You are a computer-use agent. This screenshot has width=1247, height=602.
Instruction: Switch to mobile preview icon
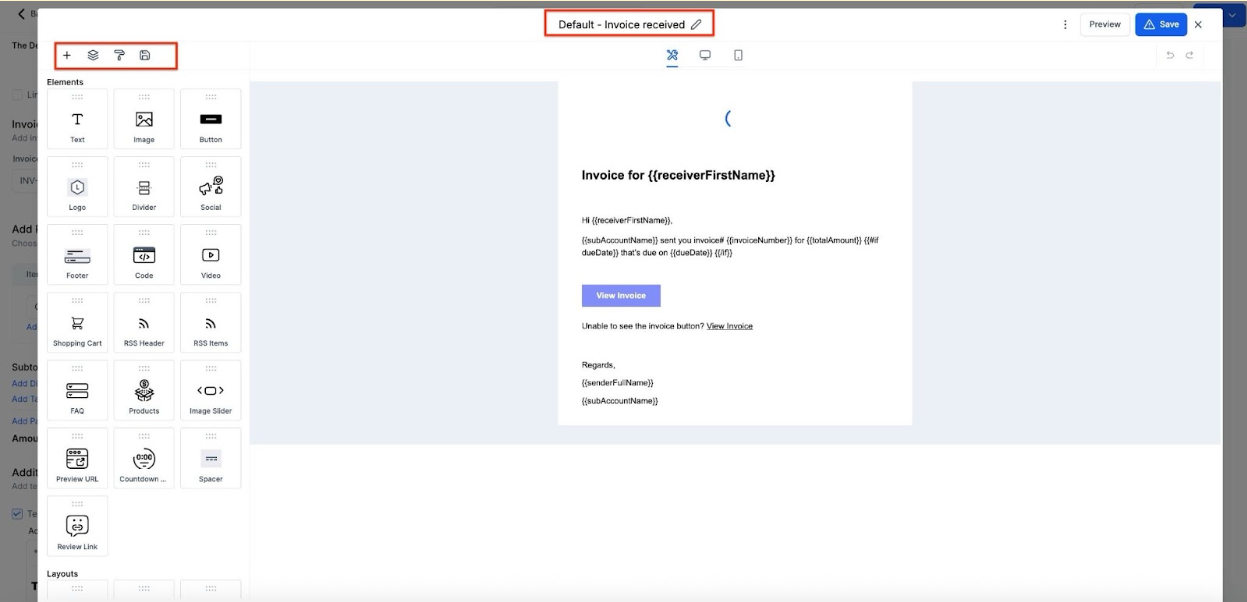coord(738,55)
